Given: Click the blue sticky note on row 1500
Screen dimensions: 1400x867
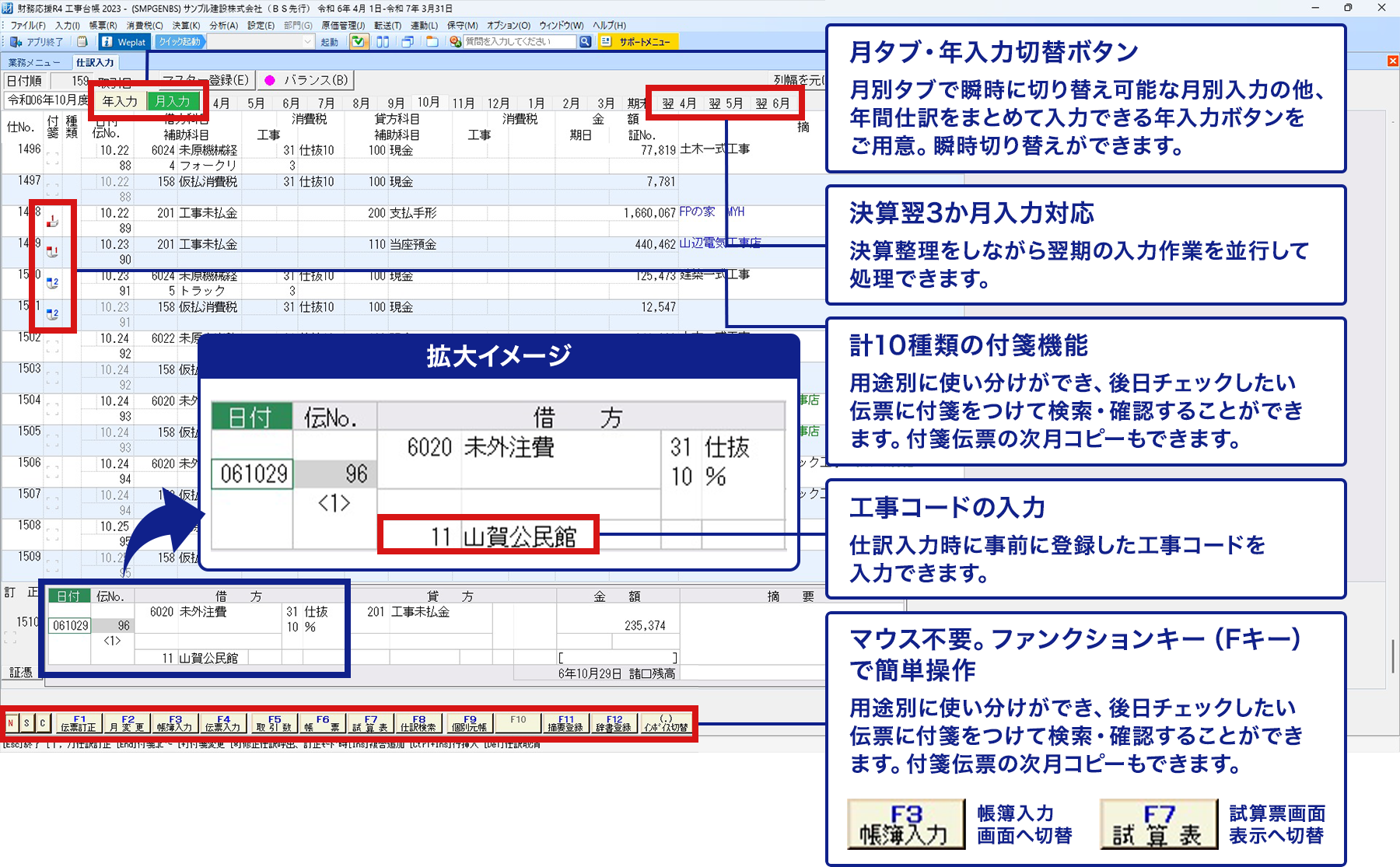Looking at the screenshot, I should click(x=52, y=283).
